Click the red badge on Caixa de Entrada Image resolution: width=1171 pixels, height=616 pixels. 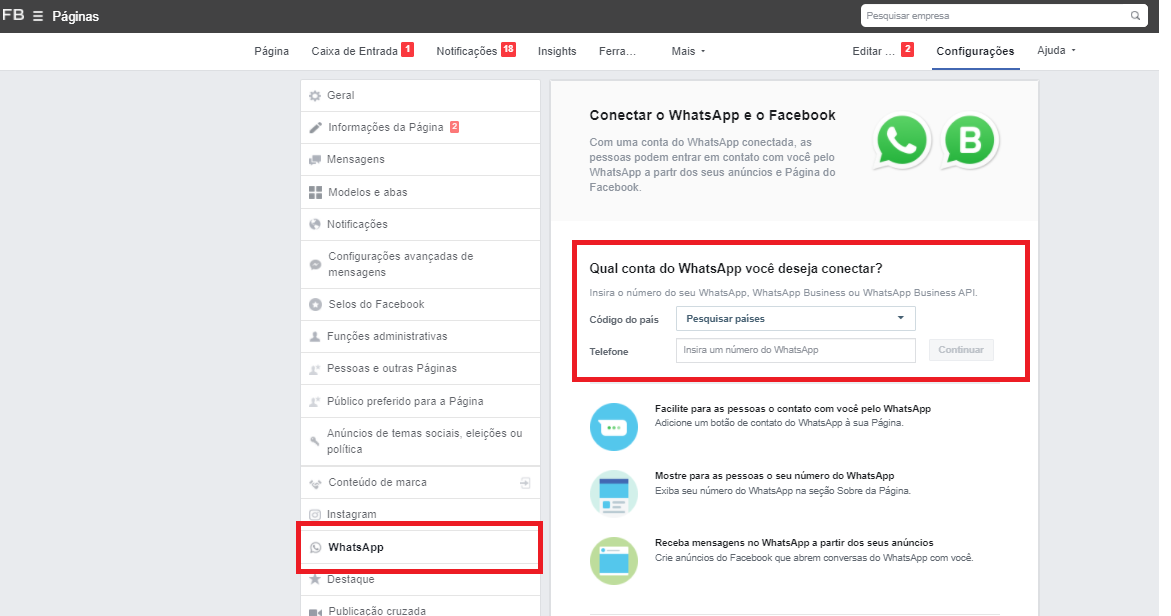coord(407,49)
